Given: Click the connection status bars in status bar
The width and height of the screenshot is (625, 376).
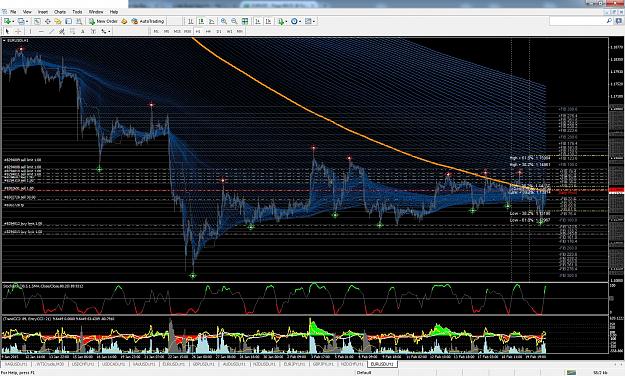Looking at the screenshot, I should tap(571, 372).
